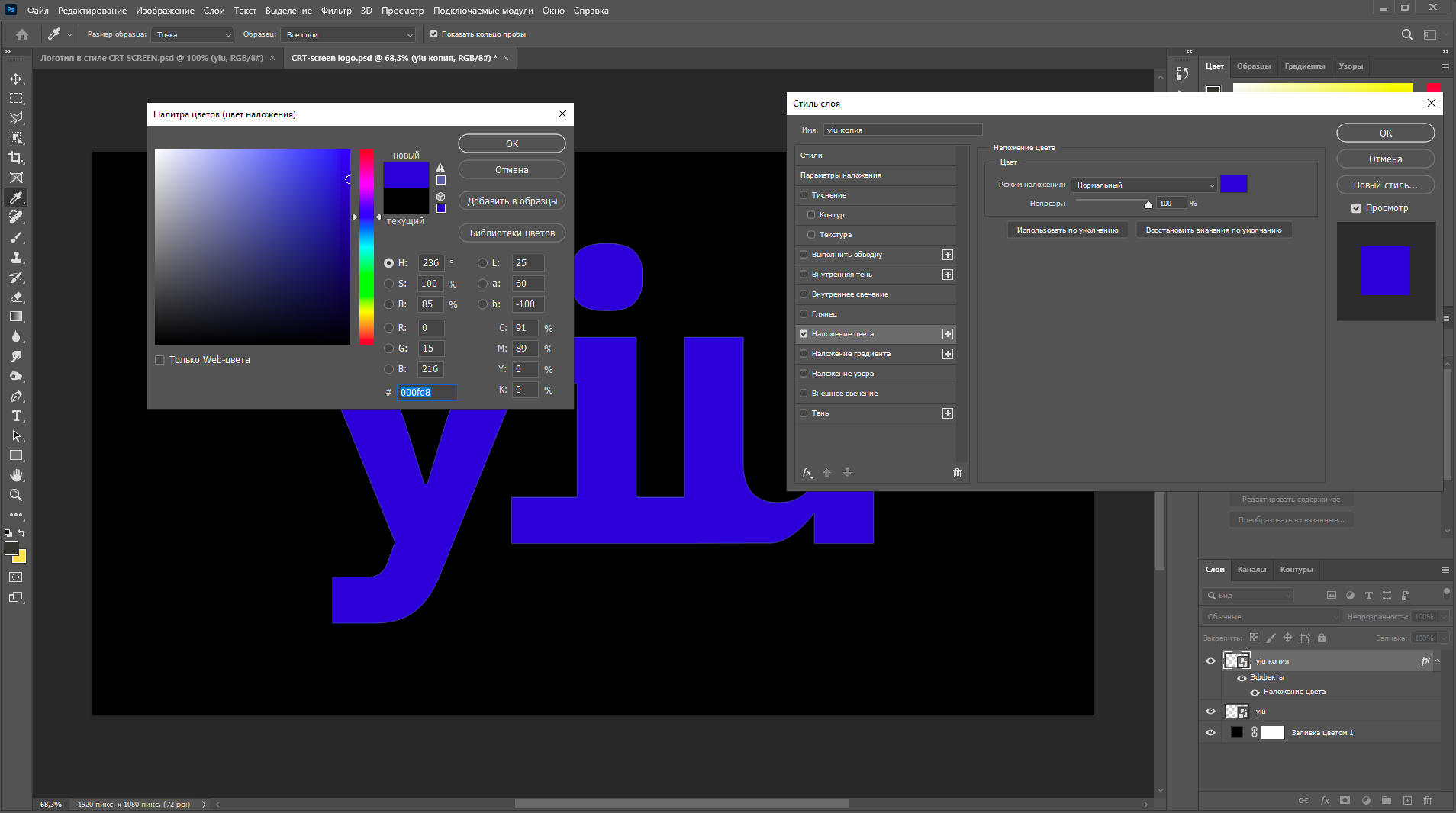Select the Move tool
Screen dimensions: 1456x813
[x=16, y=79]
